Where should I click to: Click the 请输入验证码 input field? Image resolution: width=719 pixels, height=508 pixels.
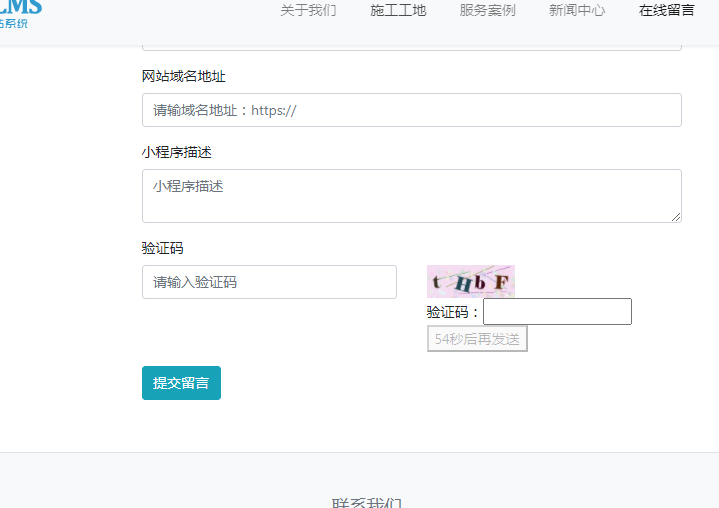269,282
